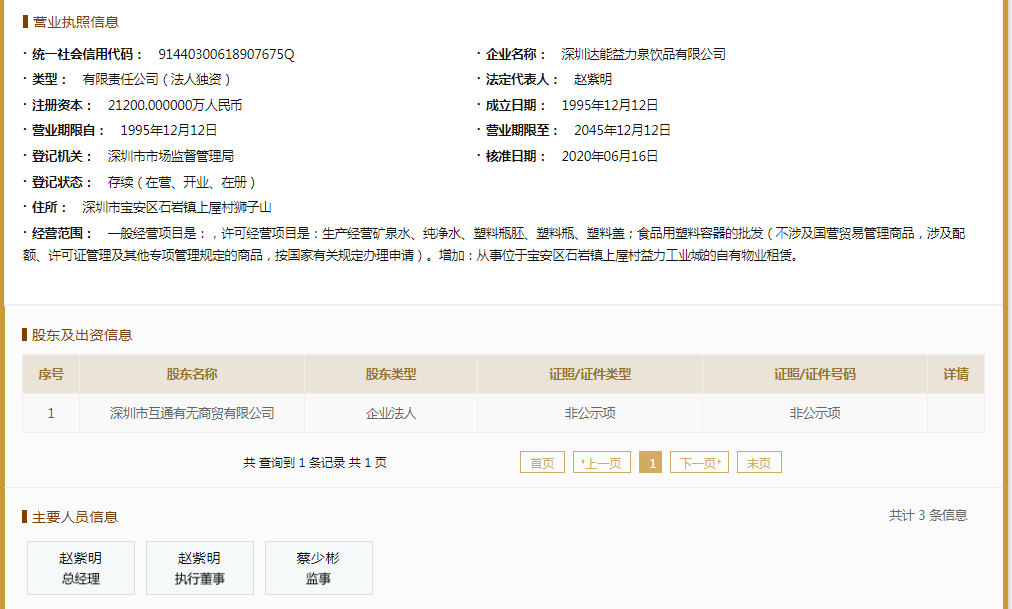This screenshot has height=609, width=1012.
Task: Go to the 首页 first page button
Action: pos(542,463)
